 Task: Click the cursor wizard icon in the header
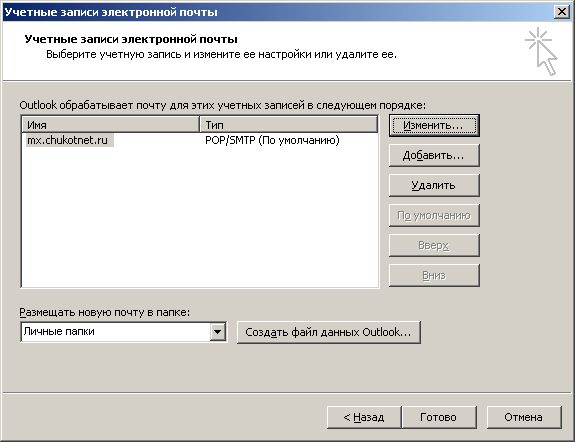tap(541, 51)
